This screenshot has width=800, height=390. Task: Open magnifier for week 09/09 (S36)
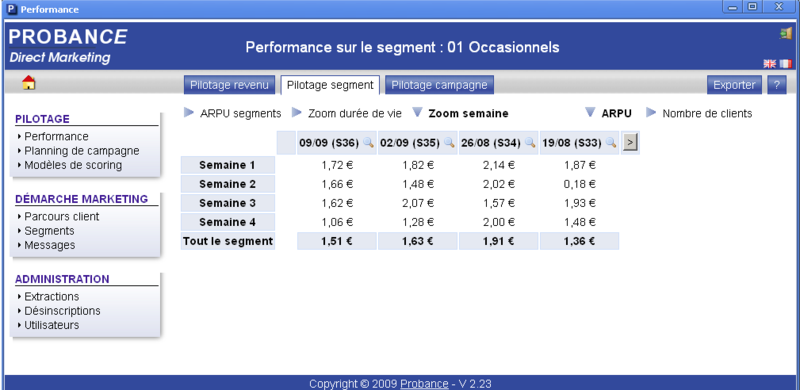pyautogui.click(x=368, y=142)
